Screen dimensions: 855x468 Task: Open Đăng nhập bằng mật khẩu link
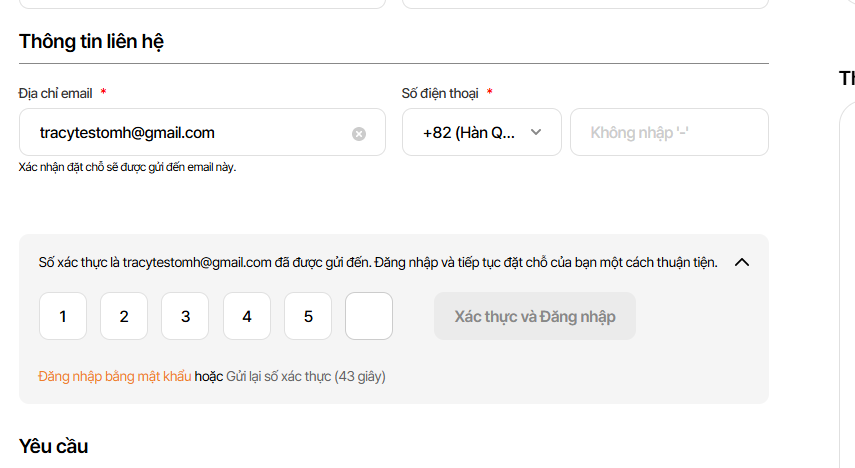pos(114,377)
